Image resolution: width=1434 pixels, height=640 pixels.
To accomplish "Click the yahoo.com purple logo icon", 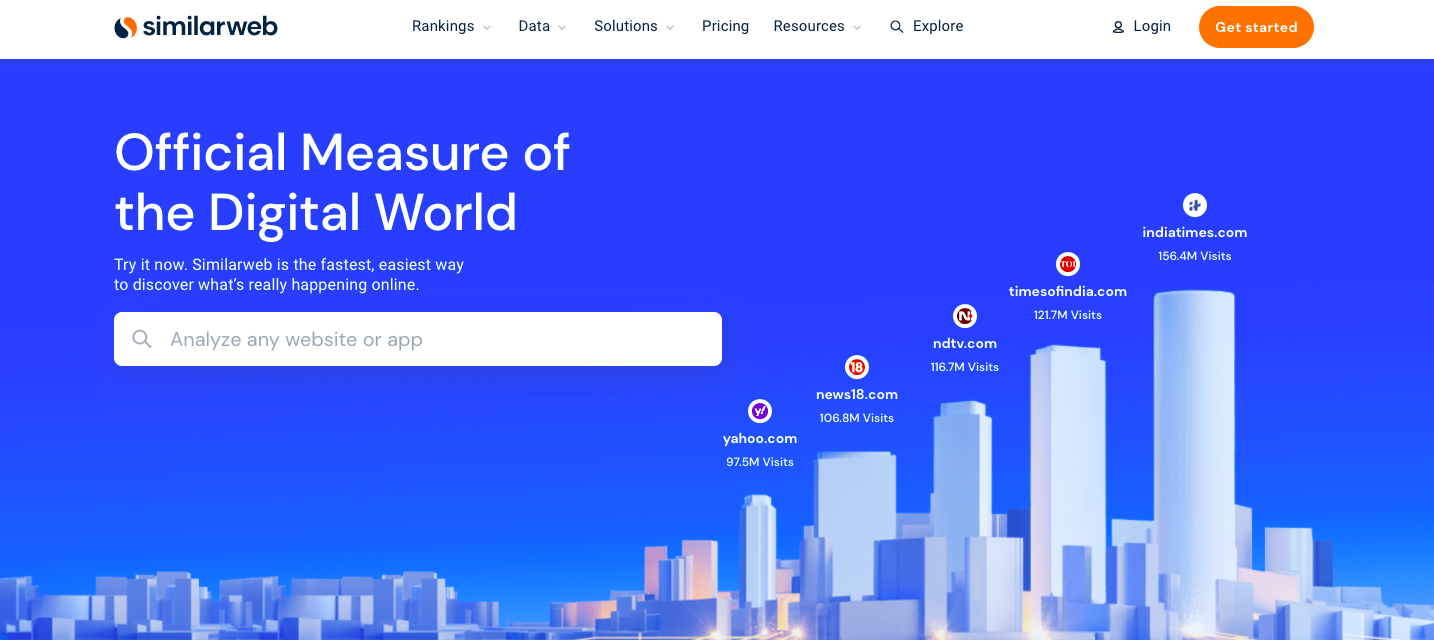I will point(760,411).
